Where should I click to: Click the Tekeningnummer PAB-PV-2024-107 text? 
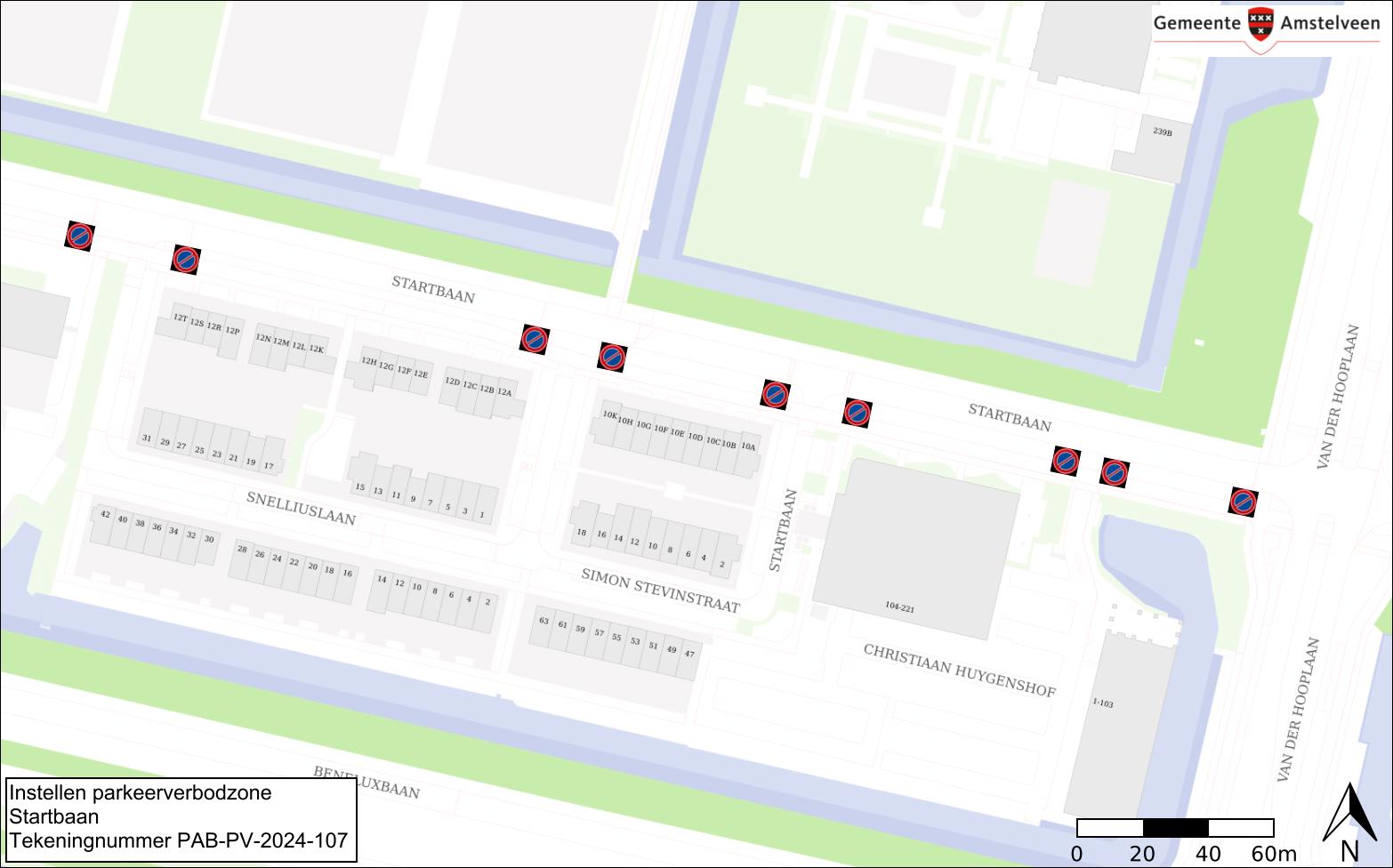tap(178, 840)
